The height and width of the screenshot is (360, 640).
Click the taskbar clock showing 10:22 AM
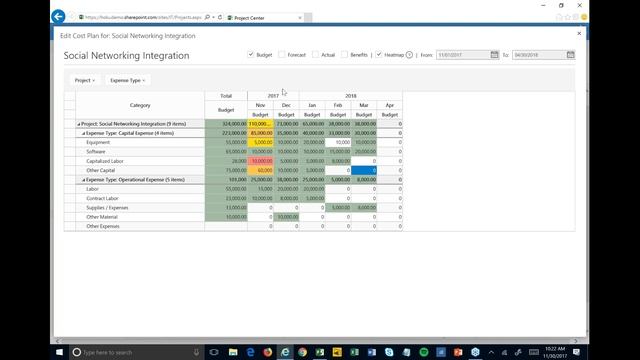click(x=555, y=349)
